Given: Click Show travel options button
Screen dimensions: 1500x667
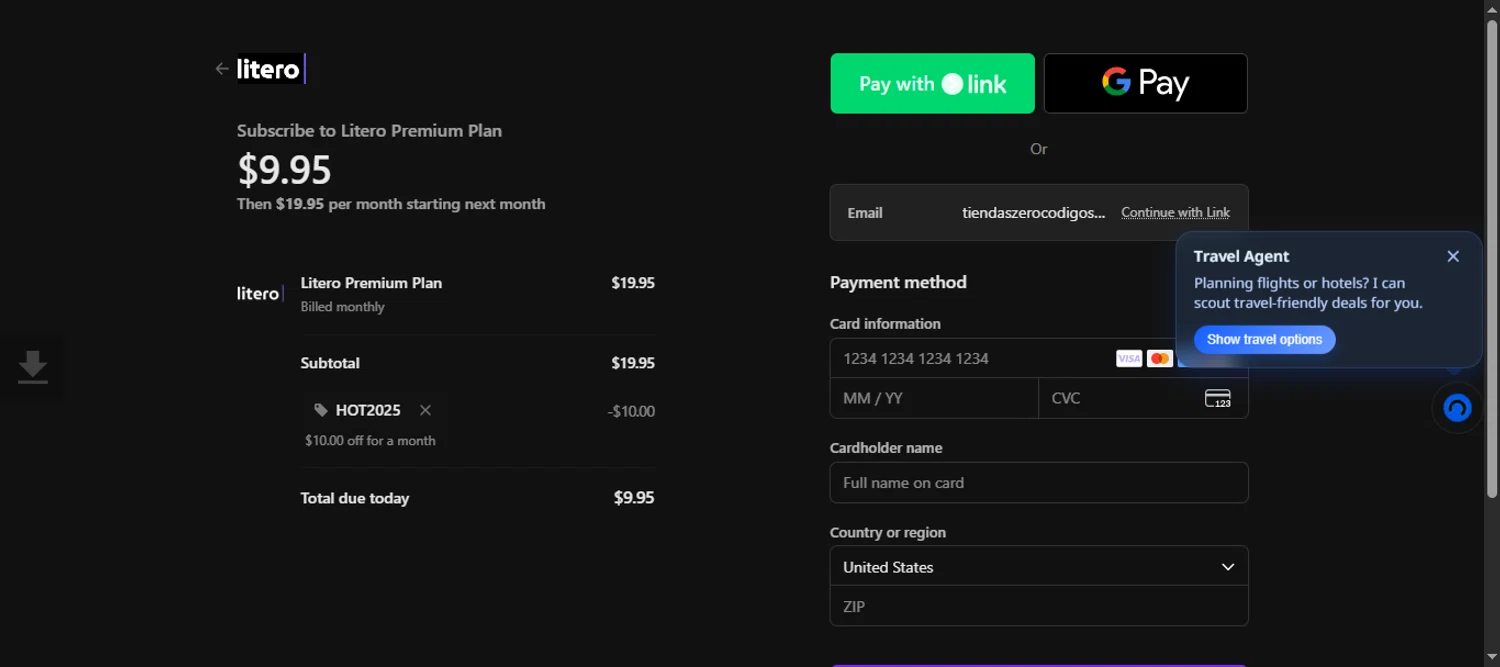Looking at the screenshot, I should [1264, 339].
